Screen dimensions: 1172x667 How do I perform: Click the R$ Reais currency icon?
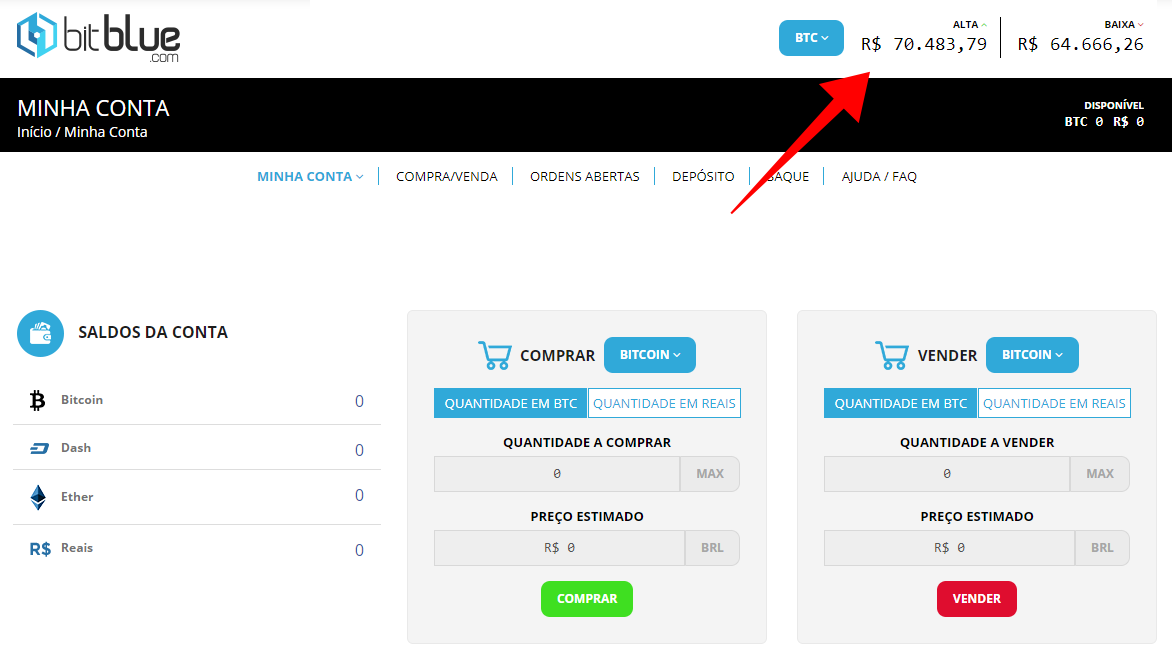point(38,547)
